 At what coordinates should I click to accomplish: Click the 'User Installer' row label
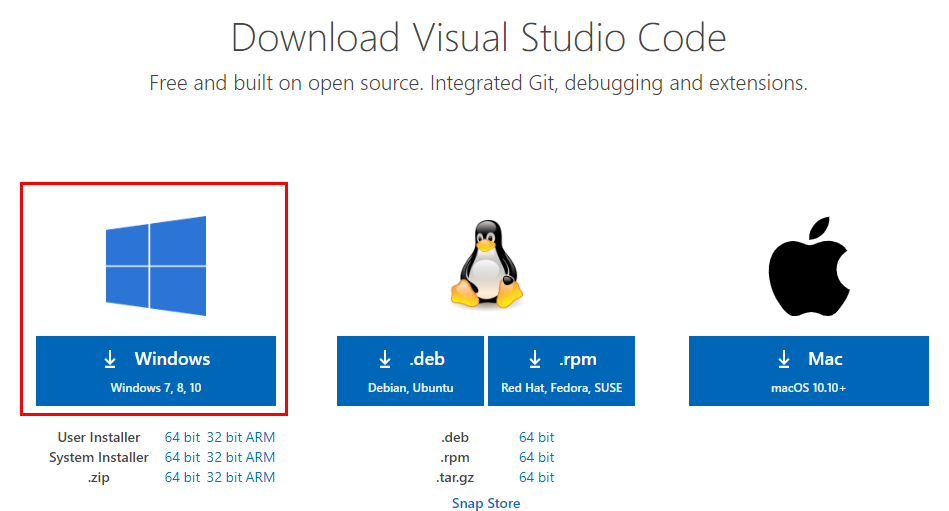pyautogui.click(x=99, y=437)
